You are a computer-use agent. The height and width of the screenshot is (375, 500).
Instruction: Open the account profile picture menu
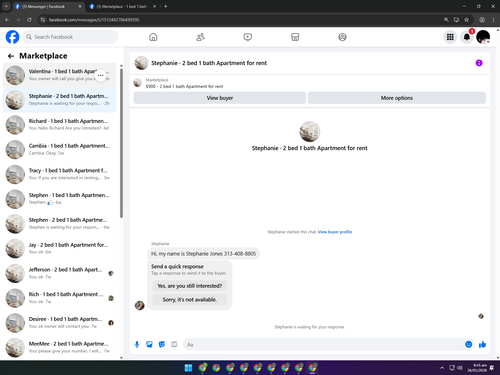point(483,37)
